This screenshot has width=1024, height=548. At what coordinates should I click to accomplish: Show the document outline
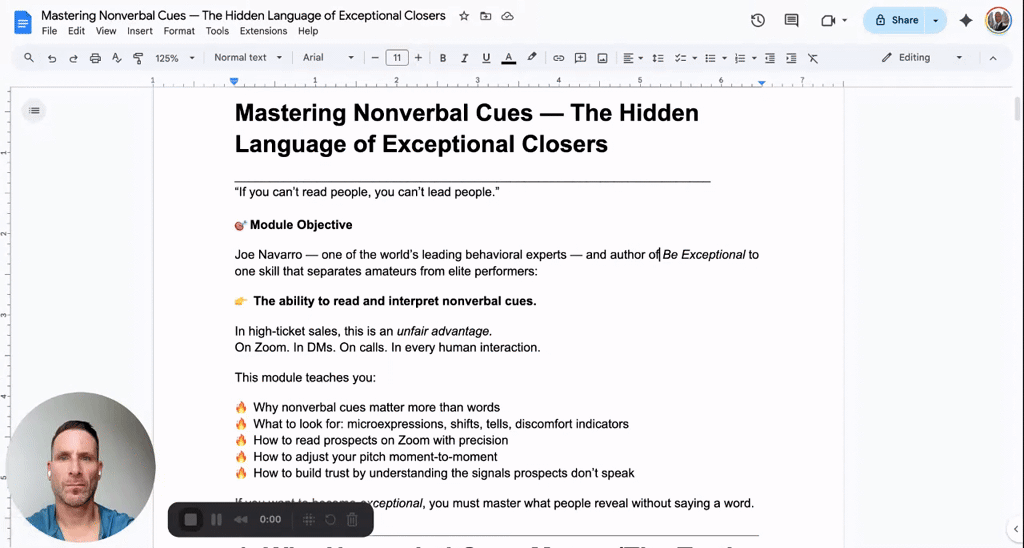point(34,110)
